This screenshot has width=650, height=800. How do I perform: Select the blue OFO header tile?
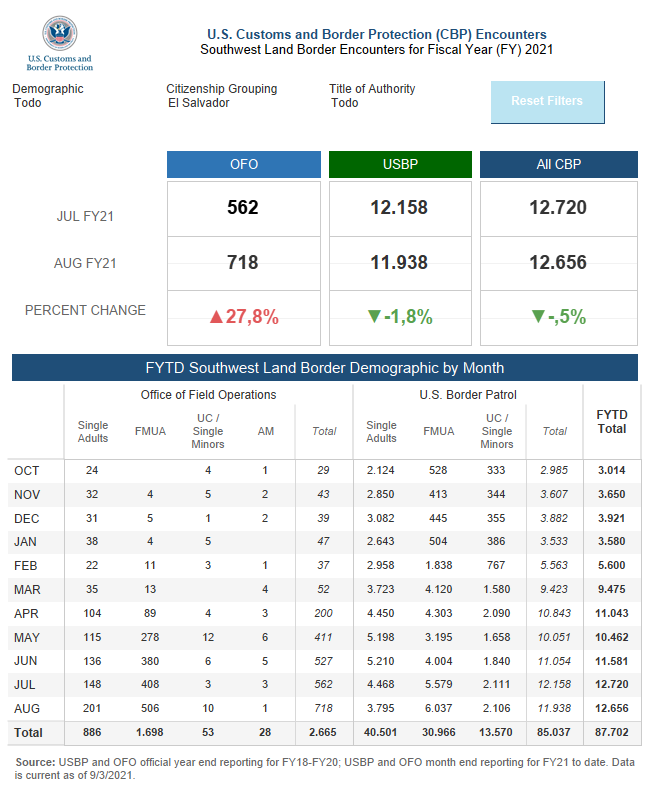coord(243,164)
